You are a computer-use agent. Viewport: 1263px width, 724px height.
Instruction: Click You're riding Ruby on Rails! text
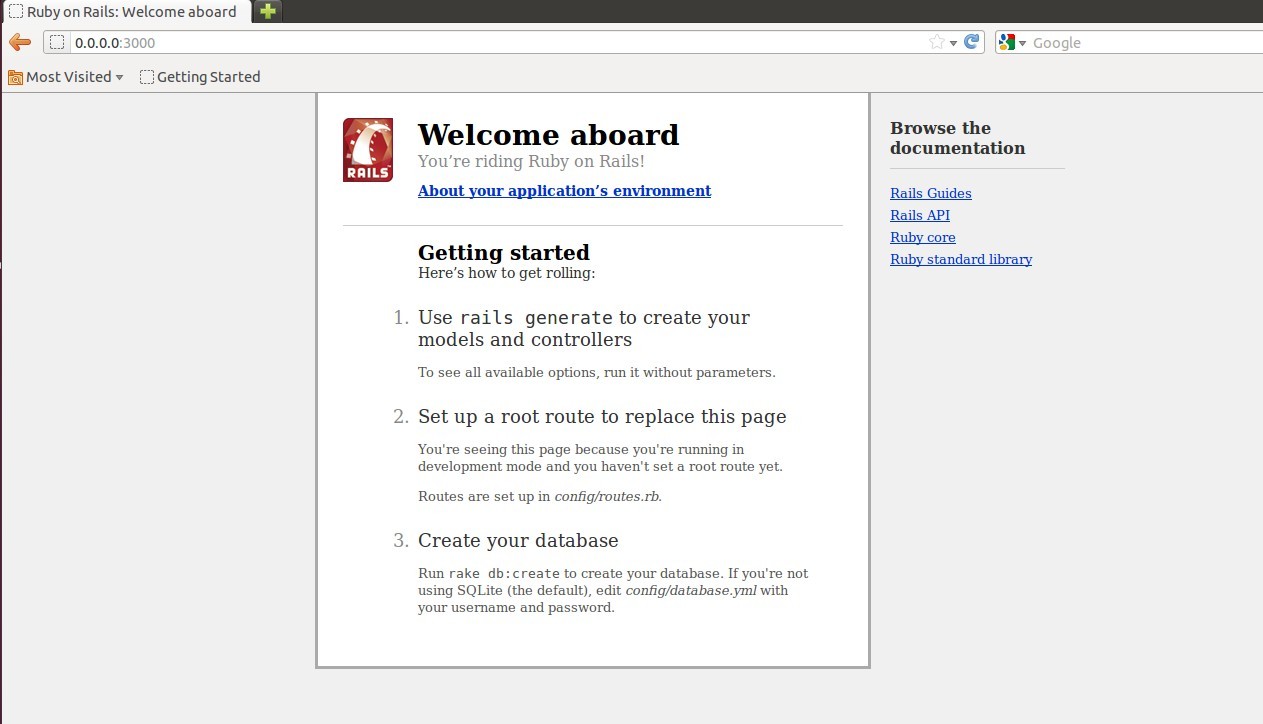(531, 161)
